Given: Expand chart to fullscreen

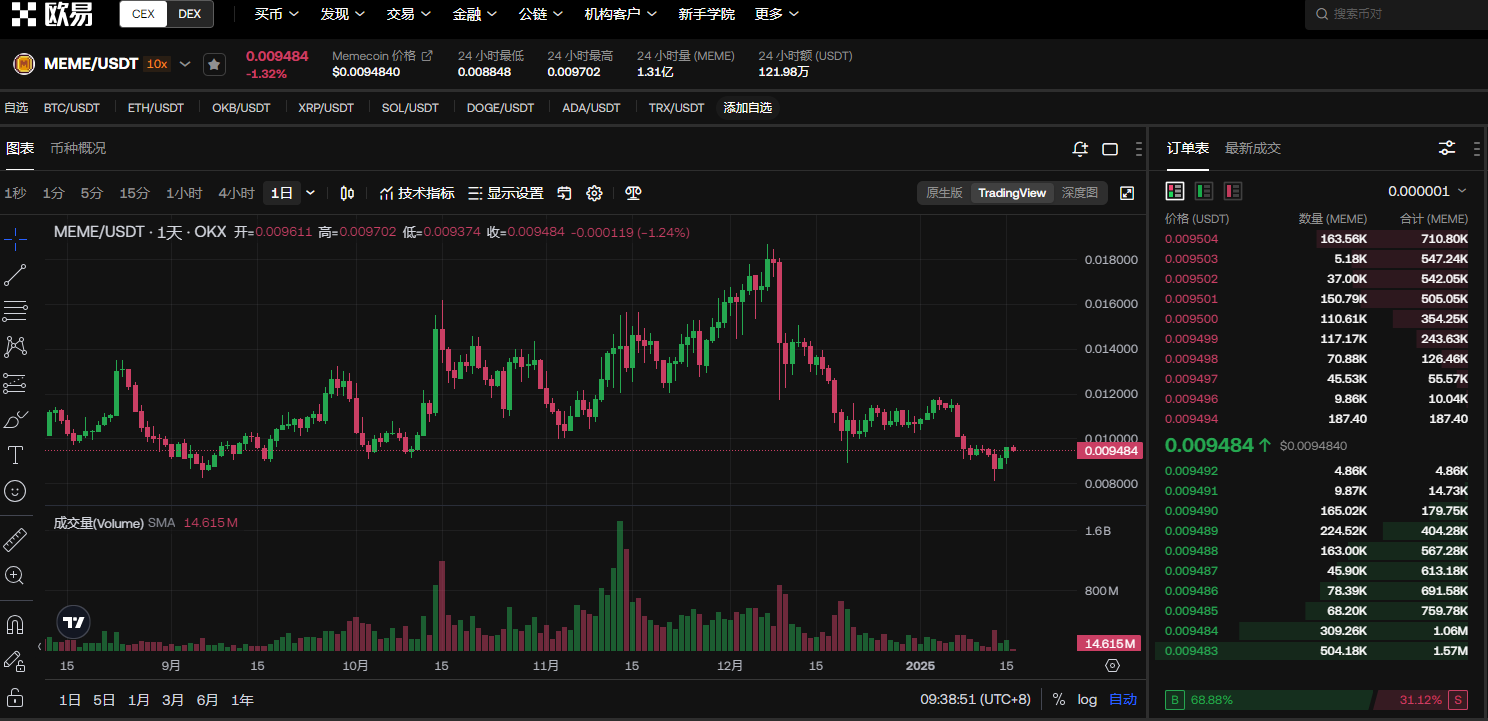Looking at the screenshot, I should coord(1127,193).
